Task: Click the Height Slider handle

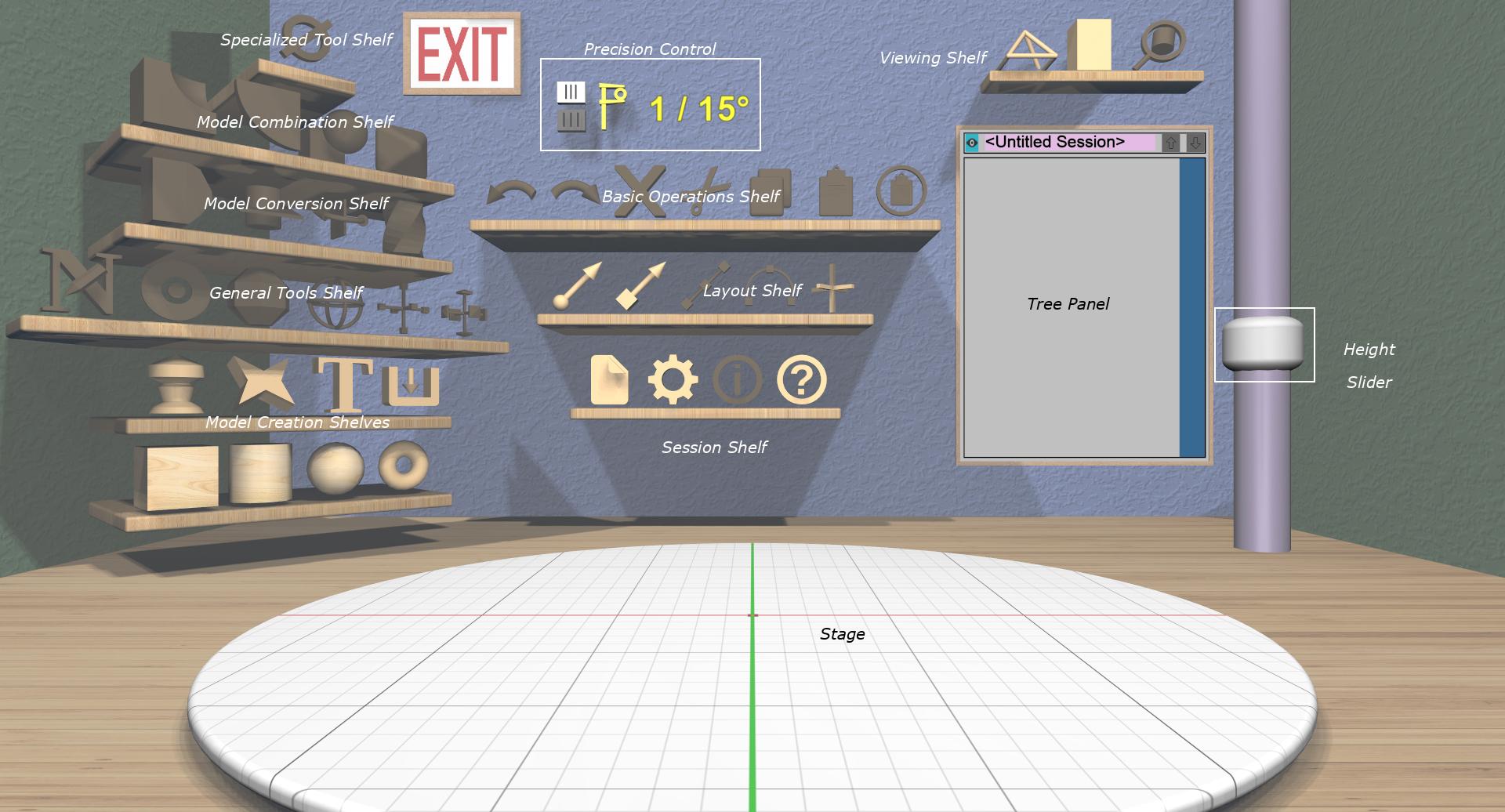Action: (x=1262, y=343)
